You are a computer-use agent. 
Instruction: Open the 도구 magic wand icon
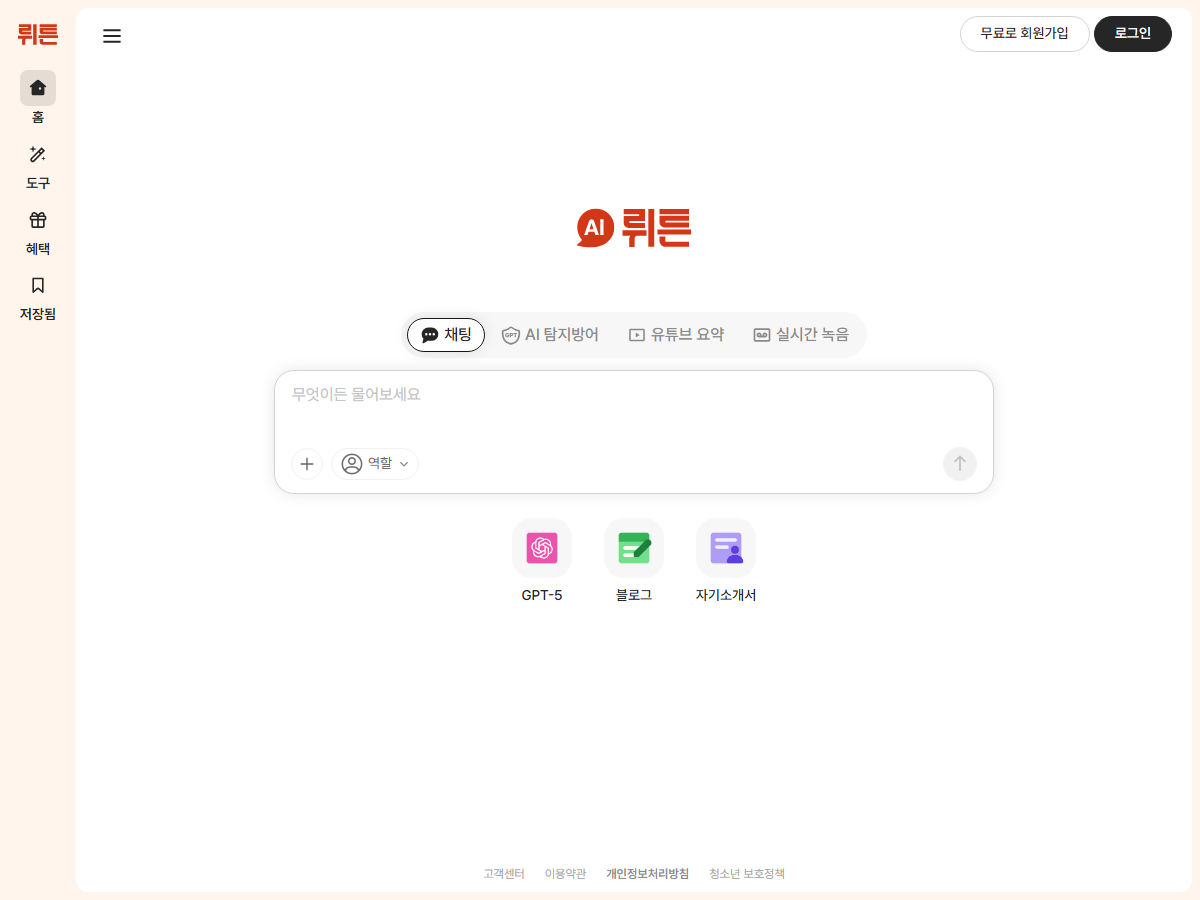pos(38,154)
